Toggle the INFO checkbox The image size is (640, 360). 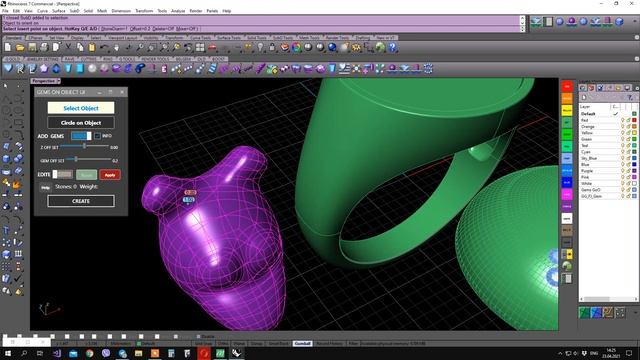point(97,136)
